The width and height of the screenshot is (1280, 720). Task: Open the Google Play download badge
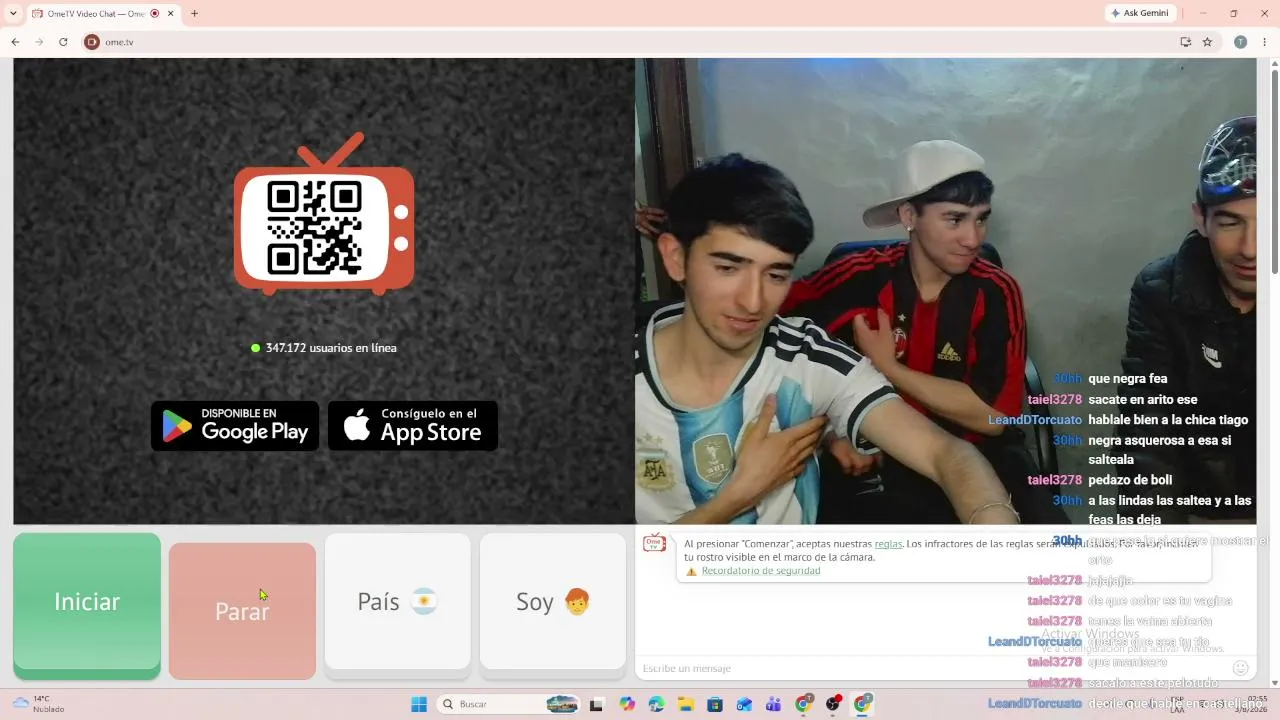(x=235, y=426)
